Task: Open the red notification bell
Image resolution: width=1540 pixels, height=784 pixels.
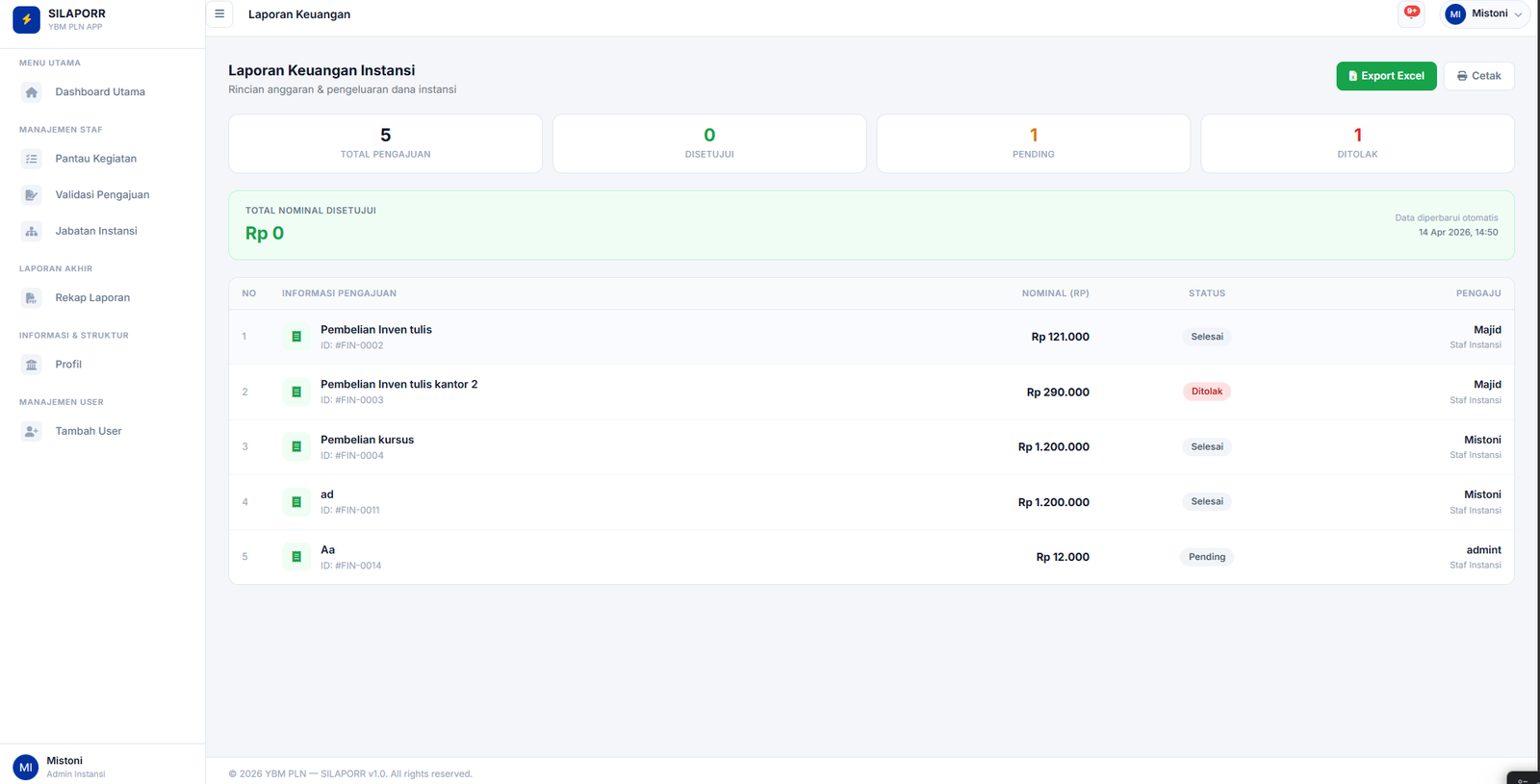Action: pos(1411,13)
